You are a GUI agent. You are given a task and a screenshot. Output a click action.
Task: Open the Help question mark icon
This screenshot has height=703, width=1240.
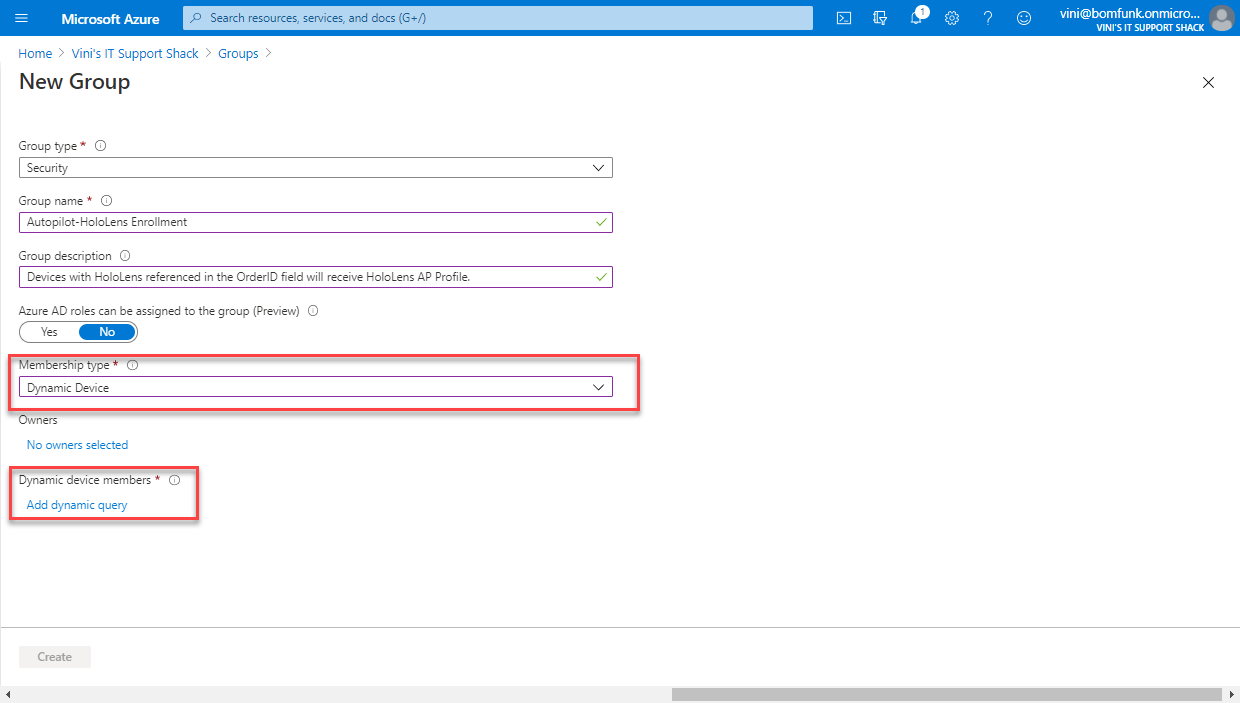pyautogui.click(x=988, y=18)
